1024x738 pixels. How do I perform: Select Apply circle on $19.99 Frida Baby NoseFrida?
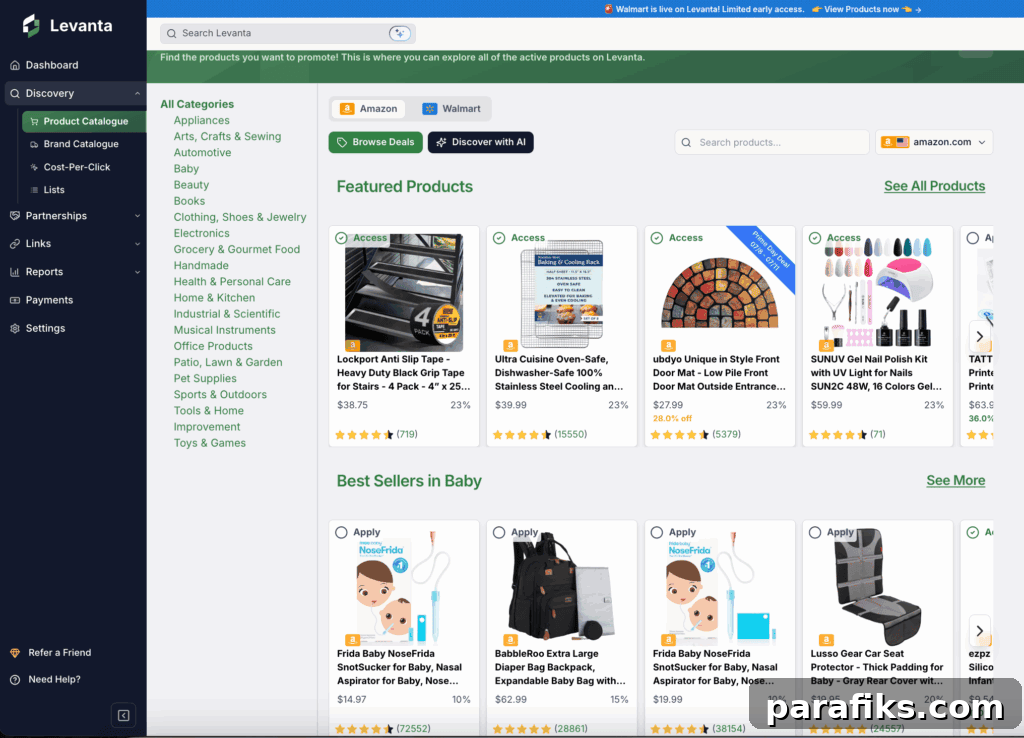coord(657,532)
